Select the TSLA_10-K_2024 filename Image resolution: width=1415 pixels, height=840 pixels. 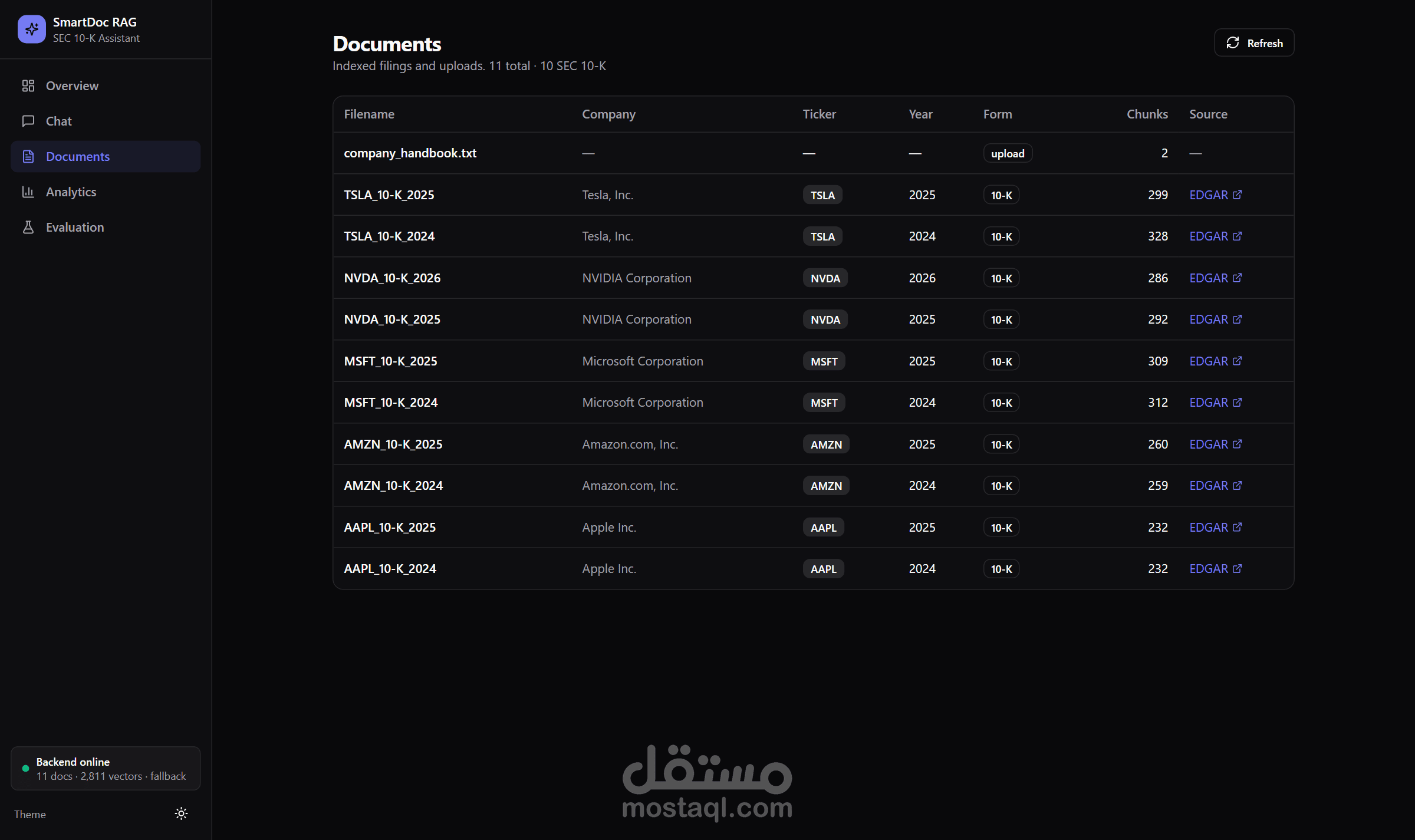pyautogui.click(x=389, y=236)
